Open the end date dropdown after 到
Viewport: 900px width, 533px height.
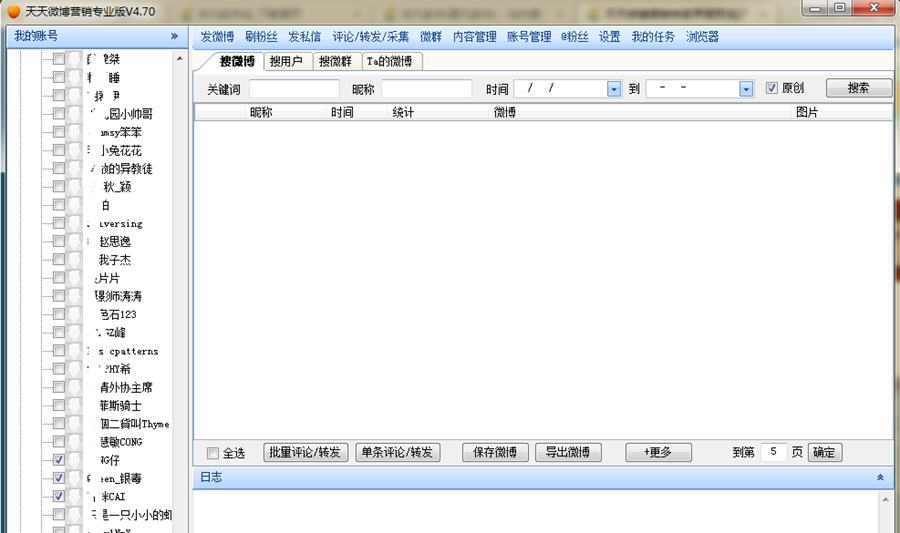[746, 89]
